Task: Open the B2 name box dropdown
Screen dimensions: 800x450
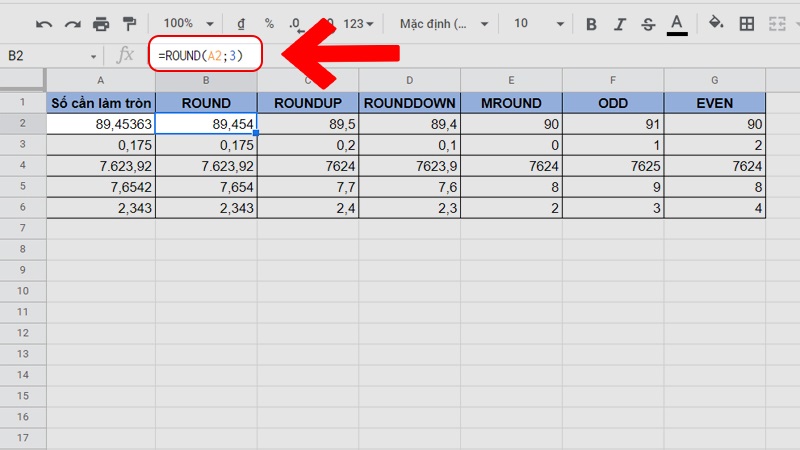Action: coord(94,56)
